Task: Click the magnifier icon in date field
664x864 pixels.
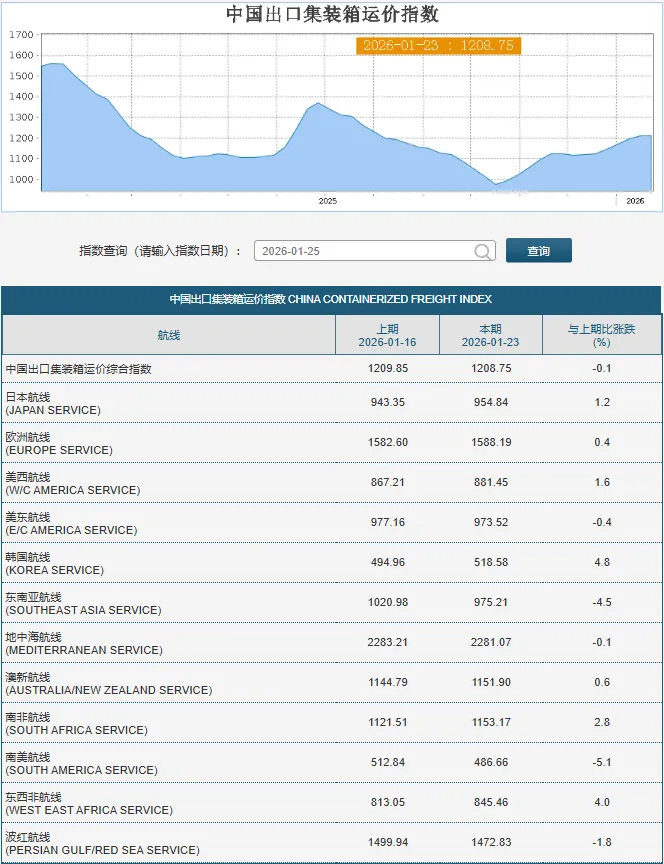Action: pos(482,251)
